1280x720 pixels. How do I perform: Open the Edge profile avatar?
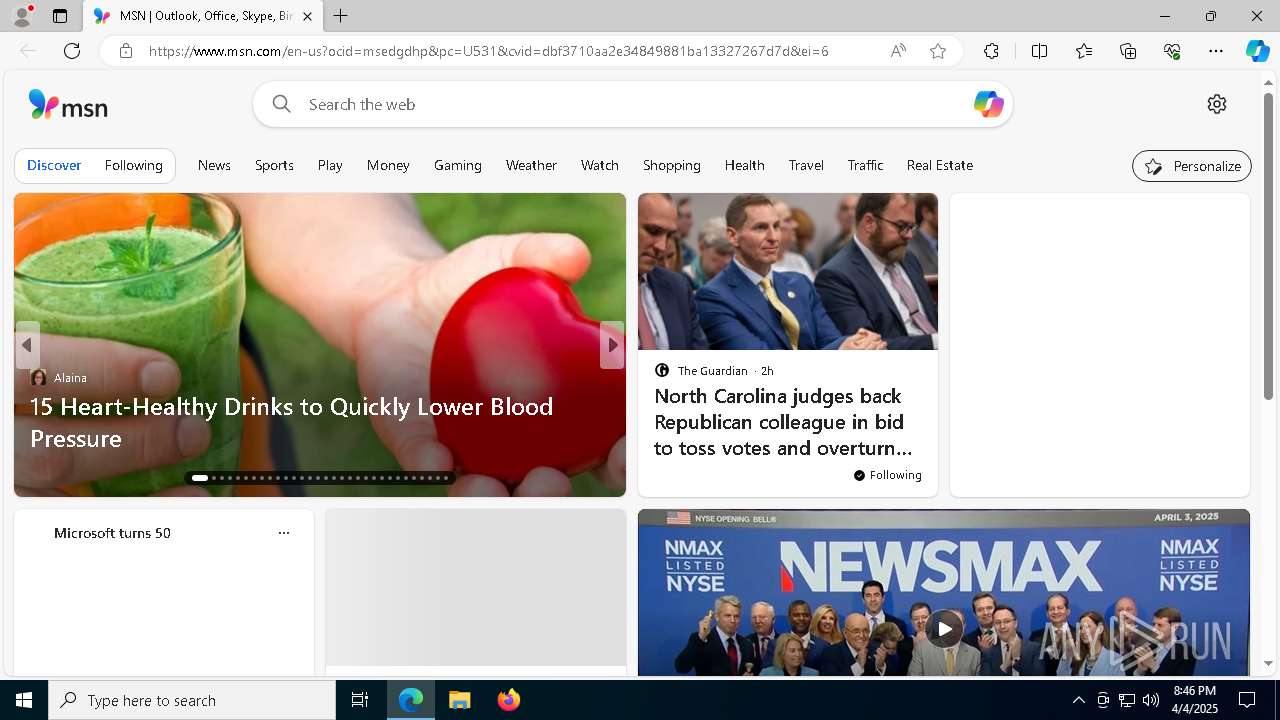coord(21,16)
